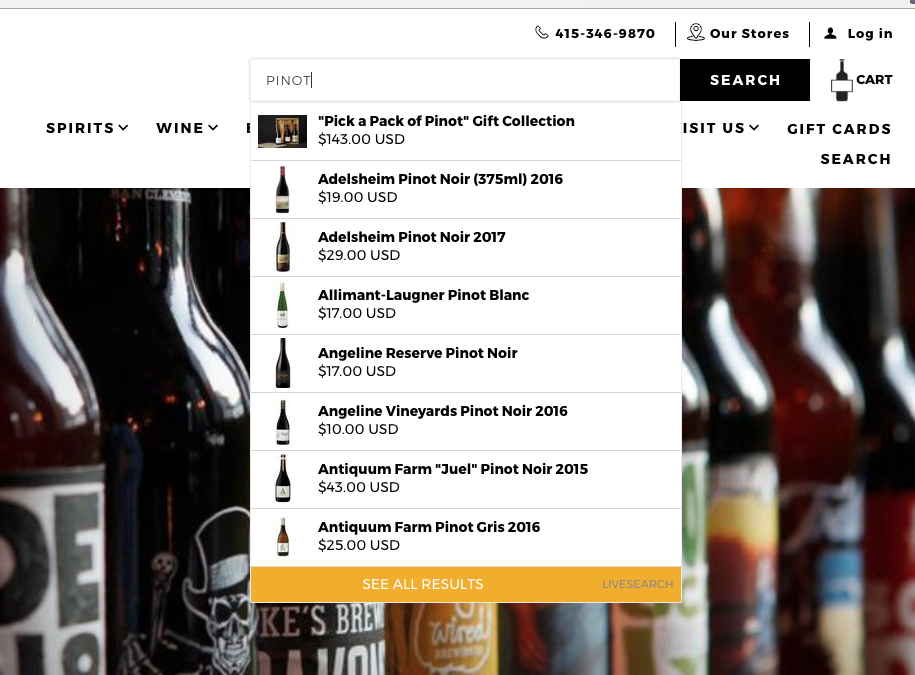The image size is (915, 675).
Task: Select the Antiquum Farm Pinot Gris 2016 result
Action: click(x=428, y=527)
